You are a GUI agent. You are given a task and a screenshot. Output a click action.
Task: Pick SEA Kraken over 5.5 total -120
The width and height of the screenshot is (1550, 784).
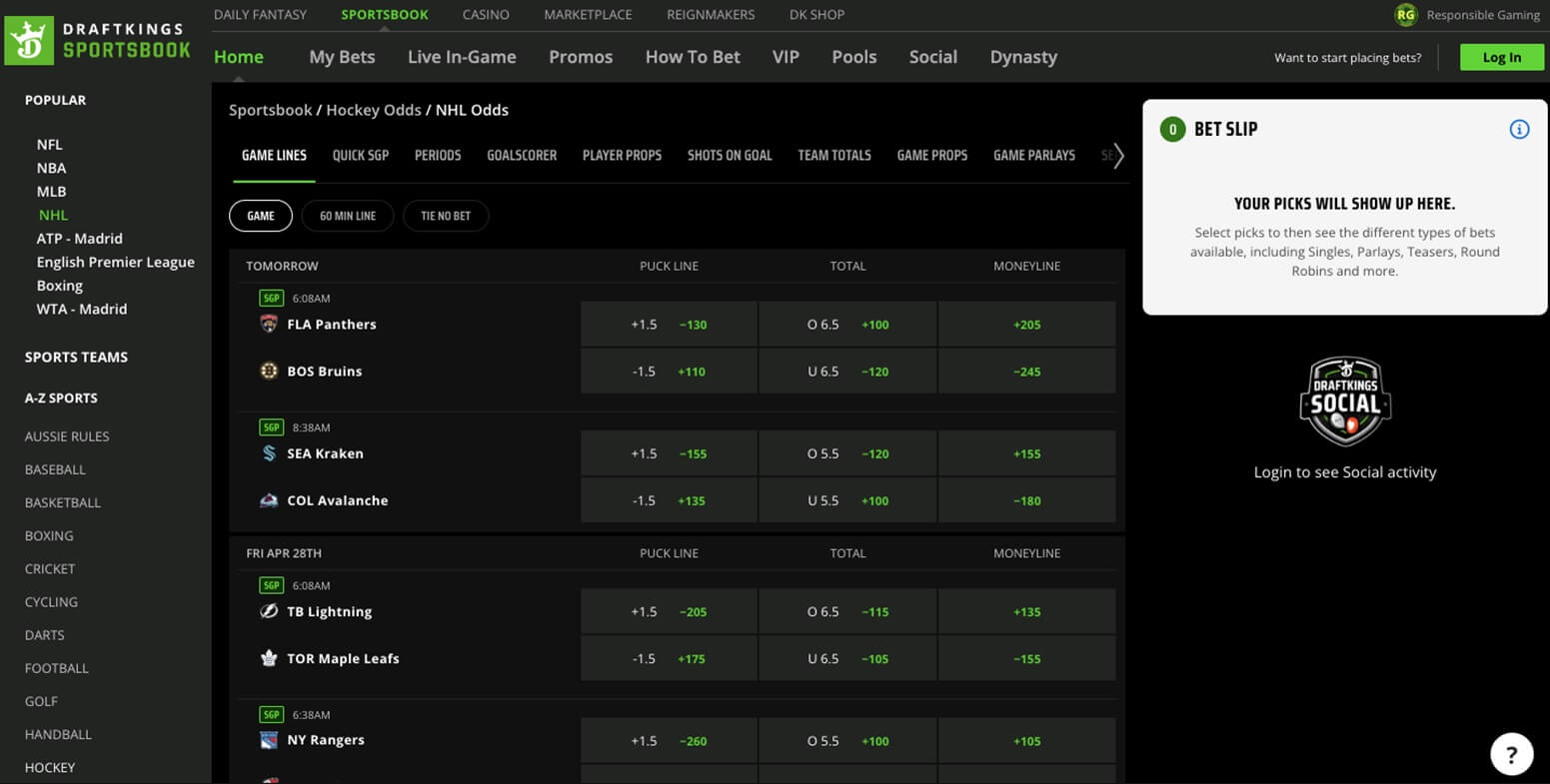847,453
